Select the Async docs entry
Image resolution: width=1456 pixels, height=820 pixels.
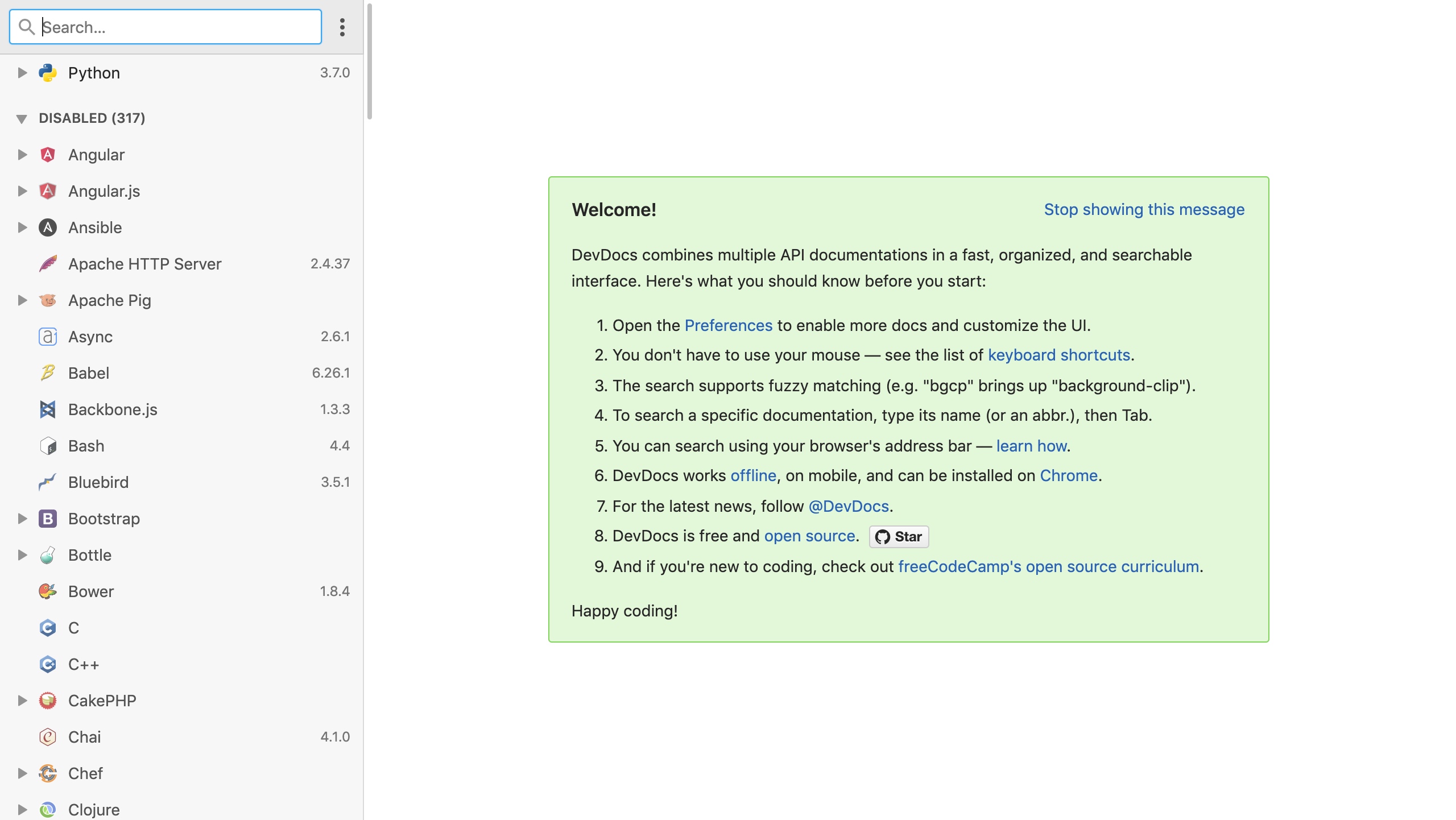pyautogui.click(x=181, y=337)
